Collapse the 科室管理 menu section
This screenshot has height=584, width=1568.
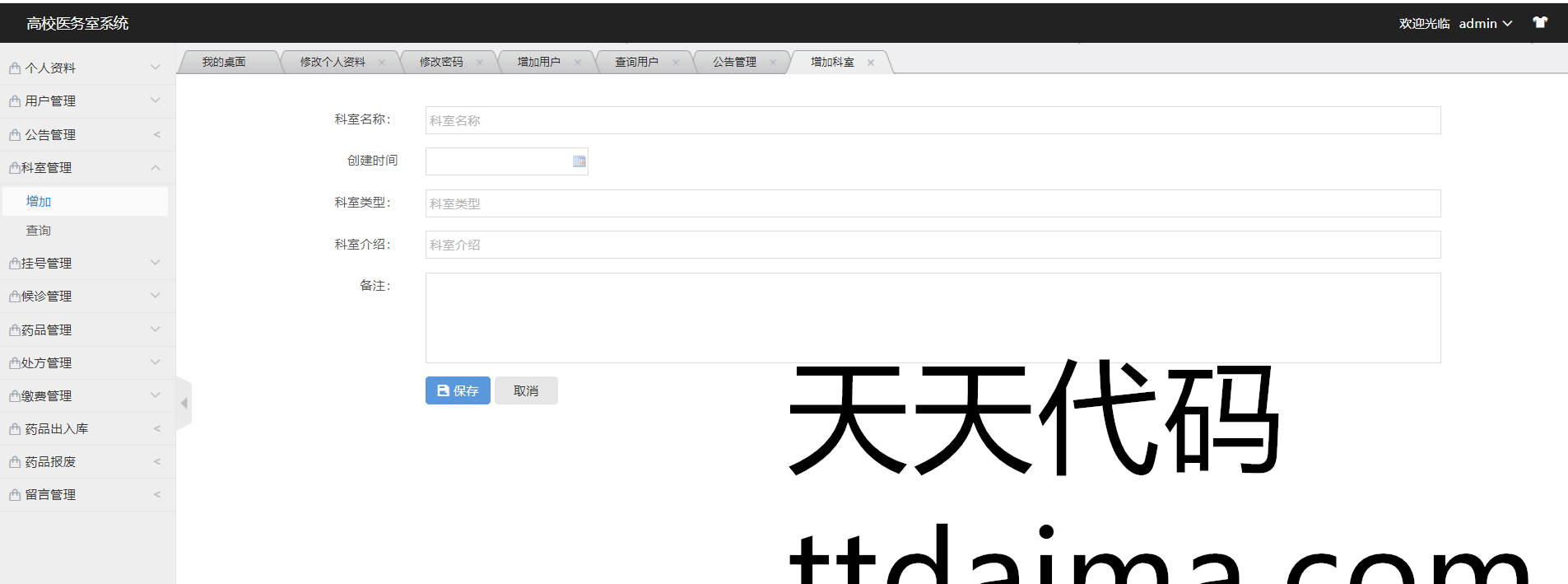coord(86,167)
